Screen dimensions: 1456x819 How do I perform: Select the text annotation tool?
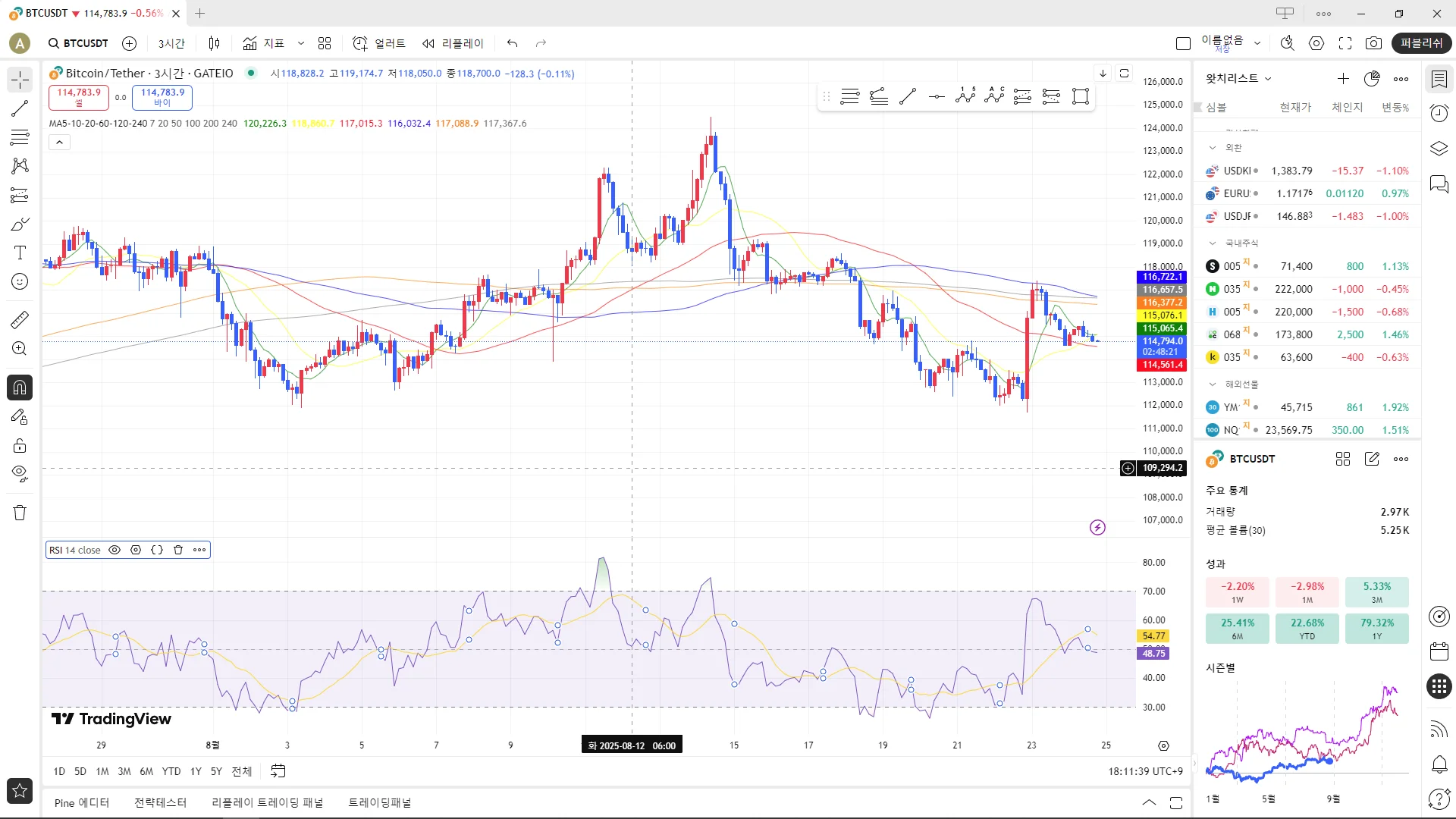pyautogui.click(x=20, y=253)
